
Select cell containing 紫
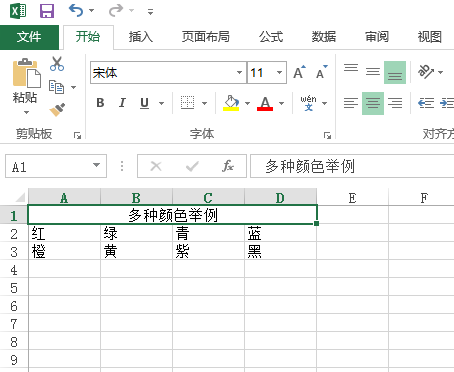tap(208, 251)
